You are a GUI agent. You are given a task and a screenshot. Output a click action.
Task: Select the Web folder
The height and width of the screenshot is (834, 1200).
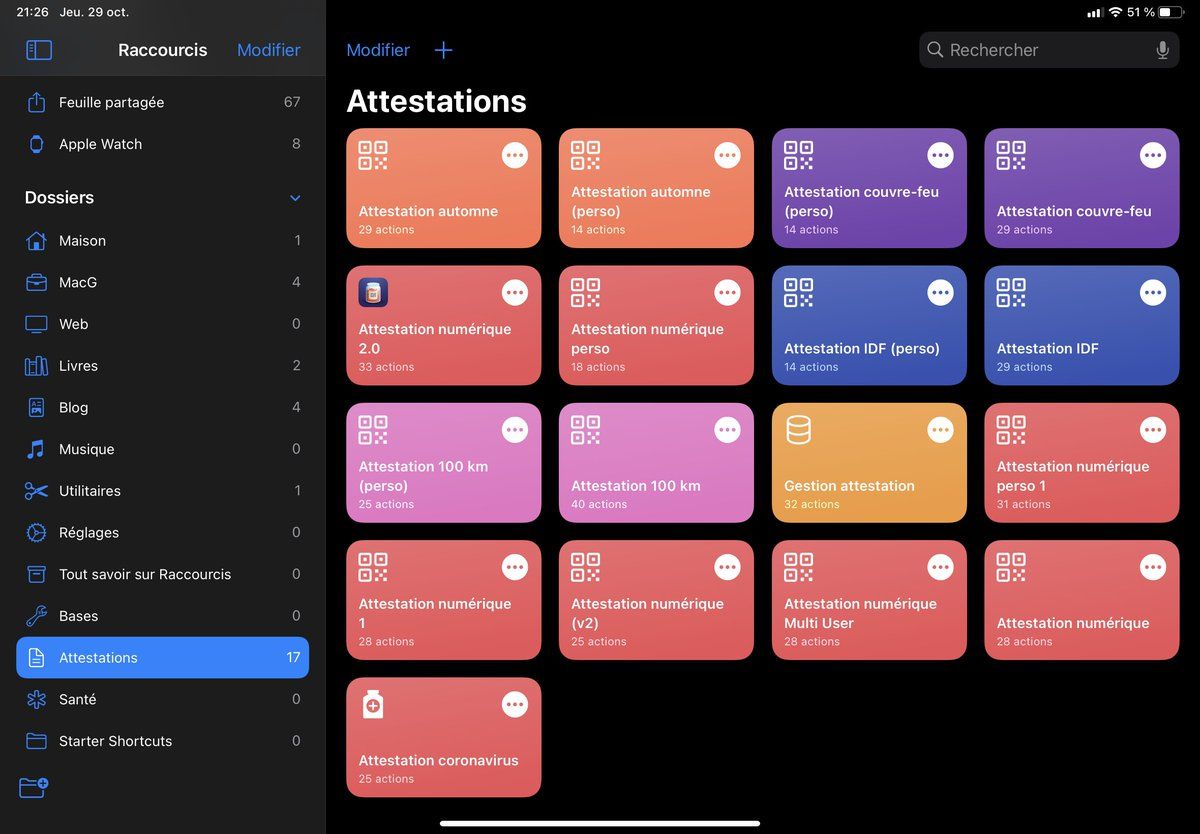pos(163,324)
